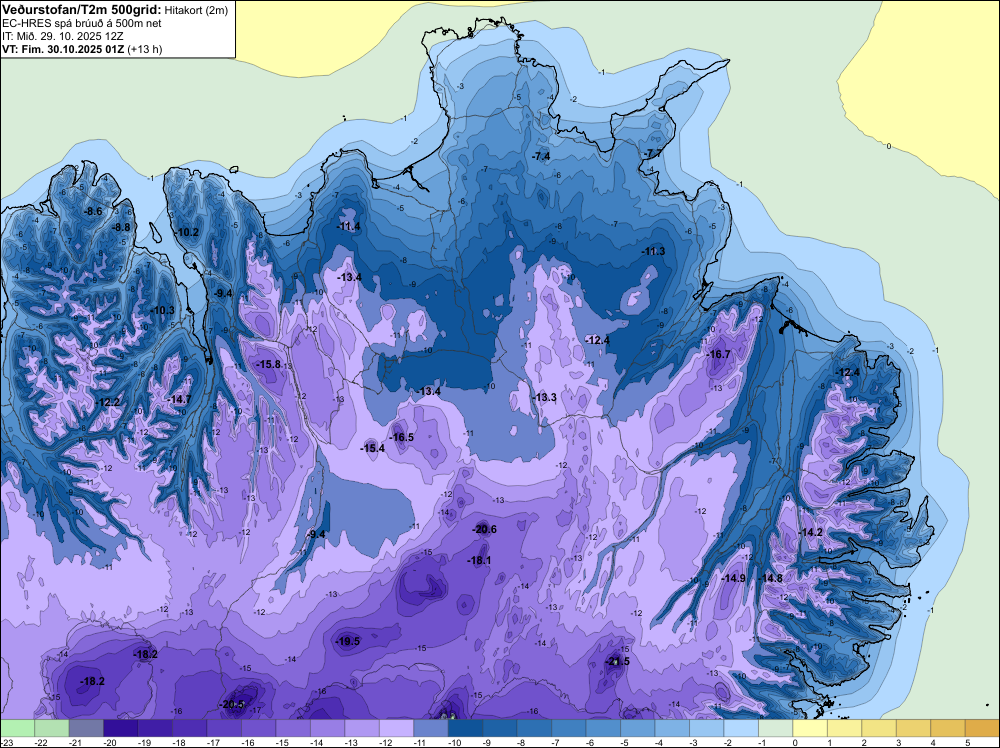Viewport: 1000px width, 748px height.
Task: Click the valid time 'VT: Fim. 30.10.2025 01Z'
Action: pos(63,49)
